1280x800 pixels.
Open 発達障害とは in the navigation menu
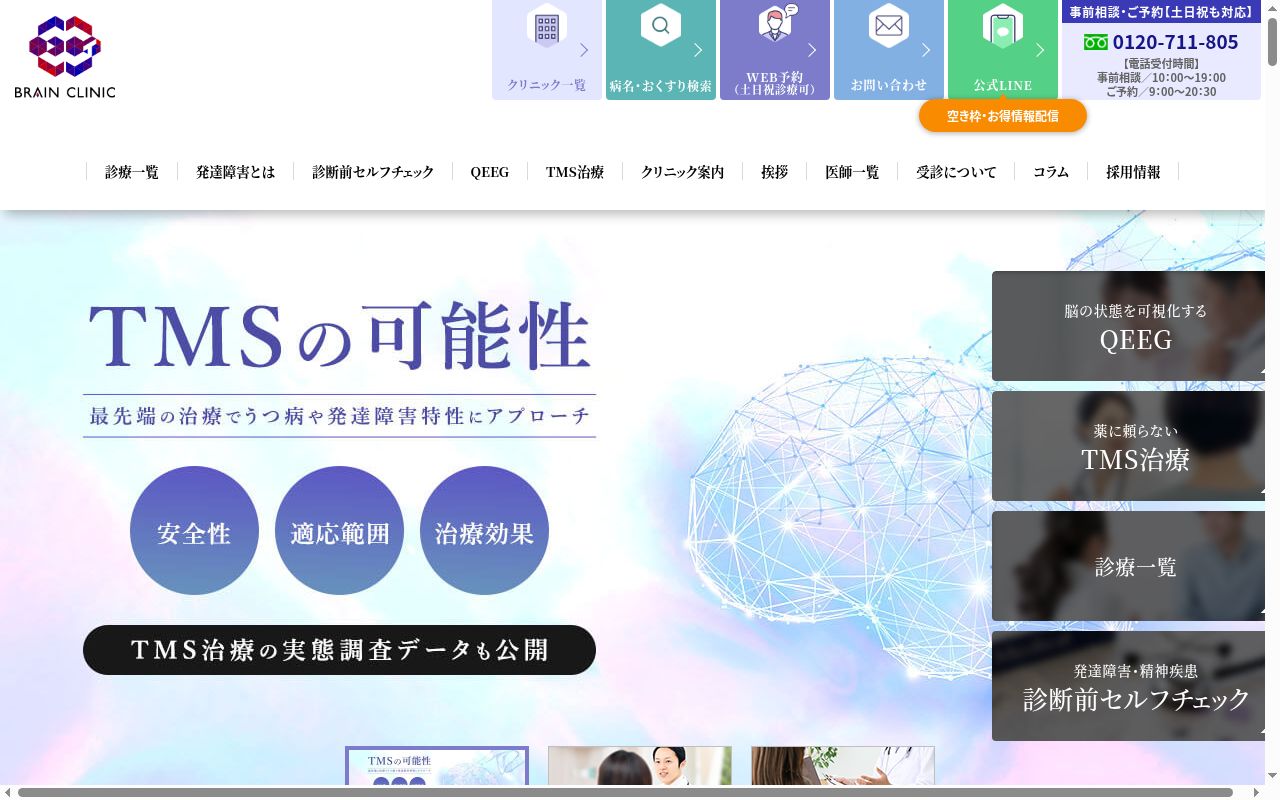tap(236, 172)
